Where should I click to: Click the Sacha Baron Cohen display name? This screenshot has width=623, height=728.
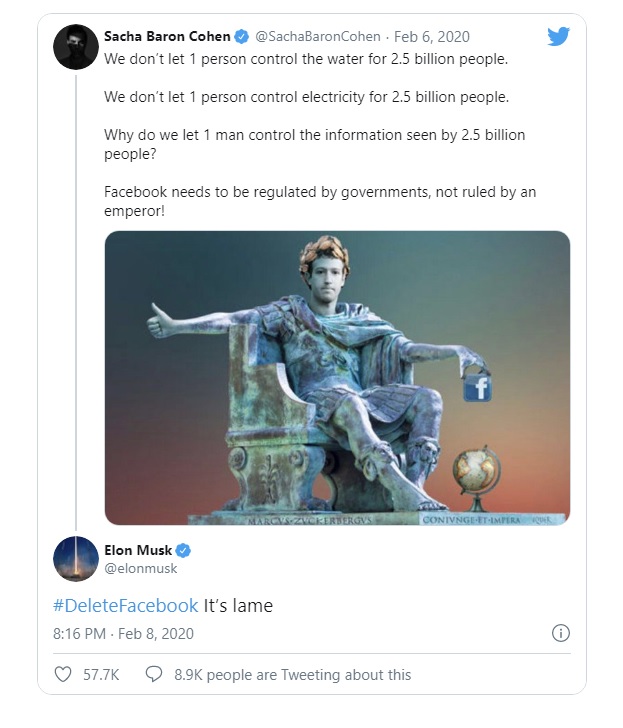click(x=167, y=37)
